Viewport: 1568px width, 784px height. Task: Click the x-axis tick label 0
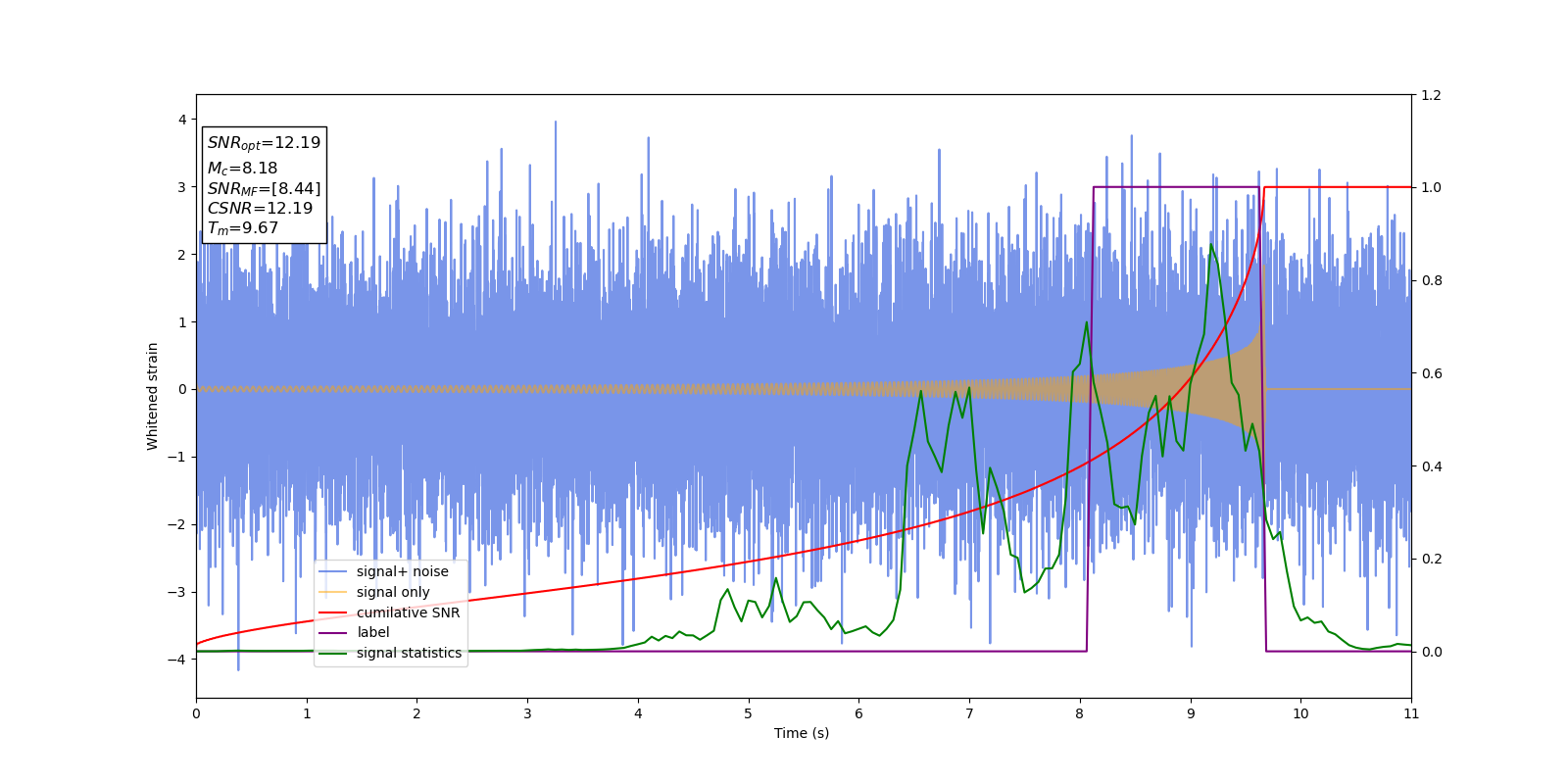[x=196, y=713]
